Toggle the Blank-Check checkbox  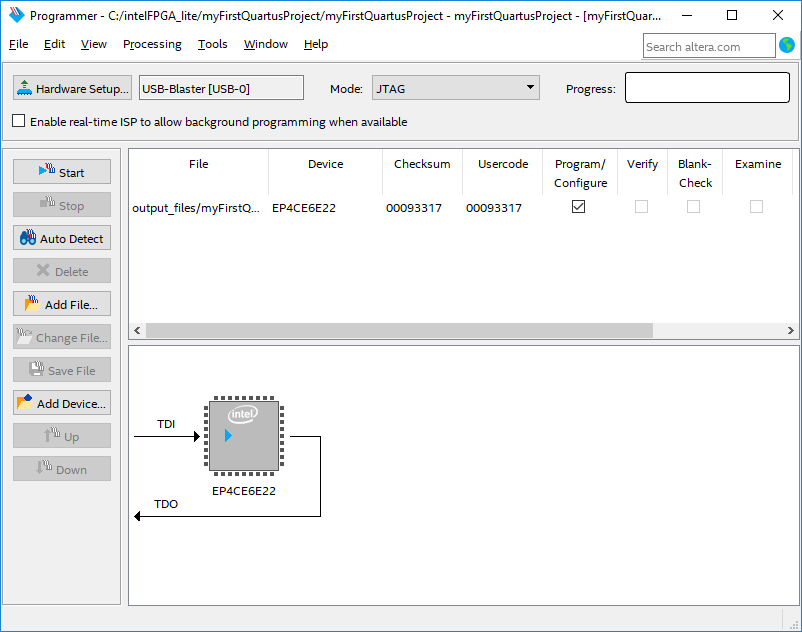[694, 207]
